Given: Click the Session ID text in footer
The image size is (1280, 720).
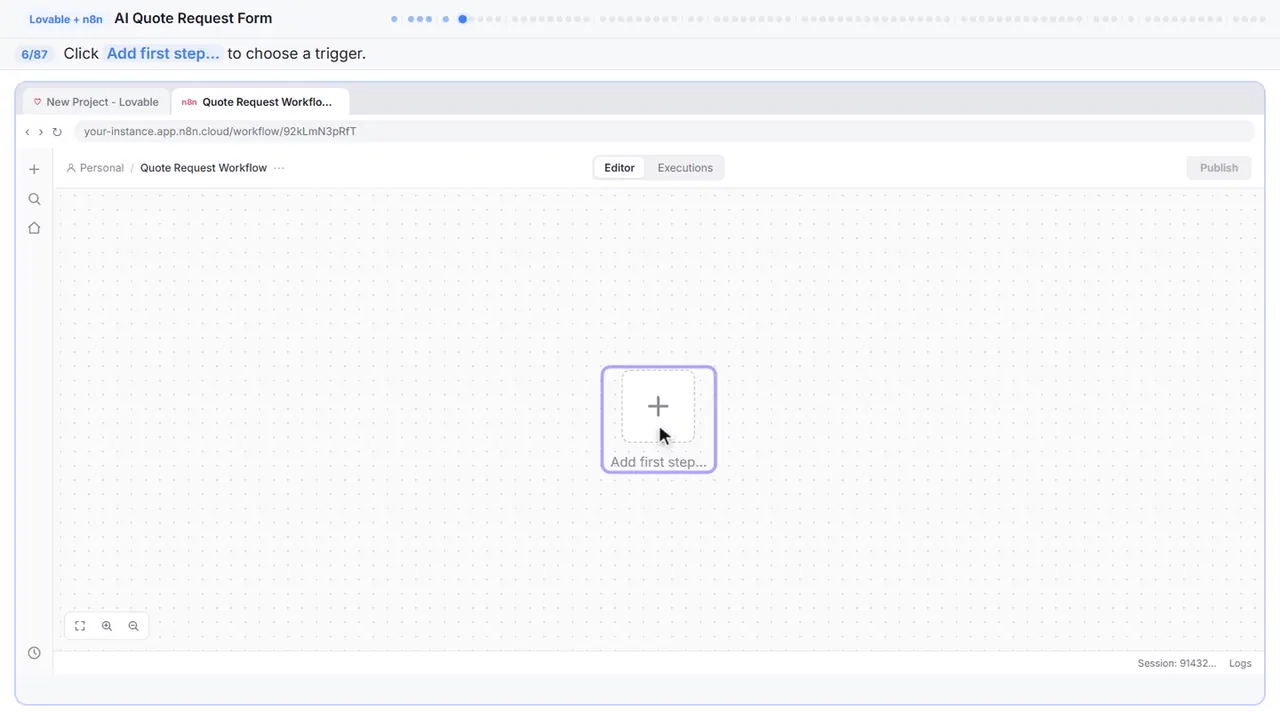Looking at the screenshot, I should (x=1177, y=663).
